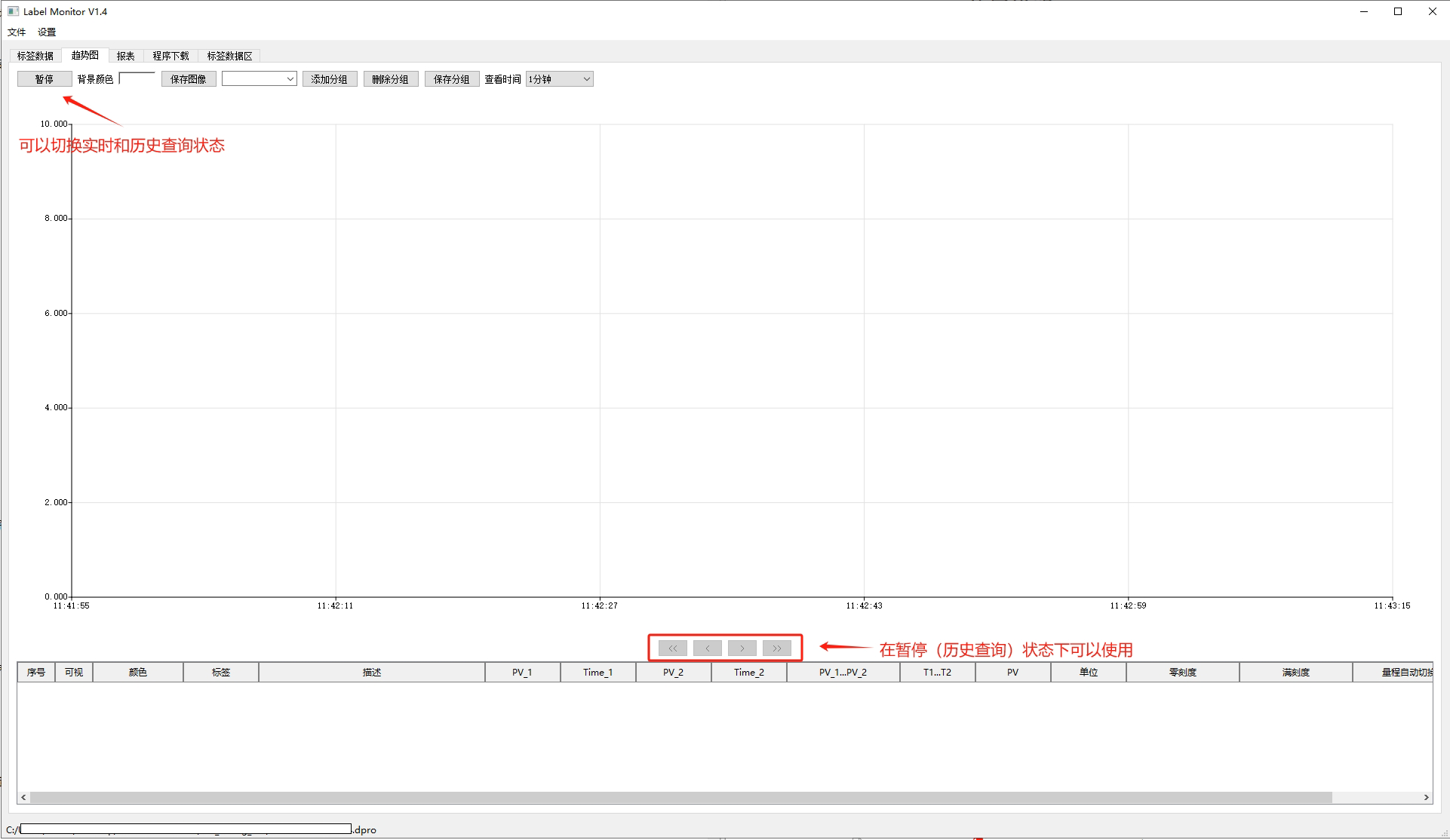Open the 文件 menu
Image resolution: width=1450 pixels, height=840 pixels.
[x=17, y=32]
